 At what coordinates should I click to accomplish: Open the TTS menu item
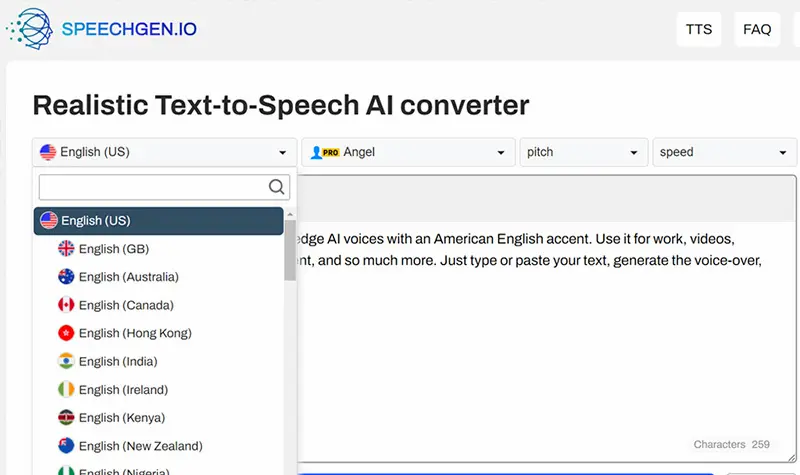pos(698,29)
